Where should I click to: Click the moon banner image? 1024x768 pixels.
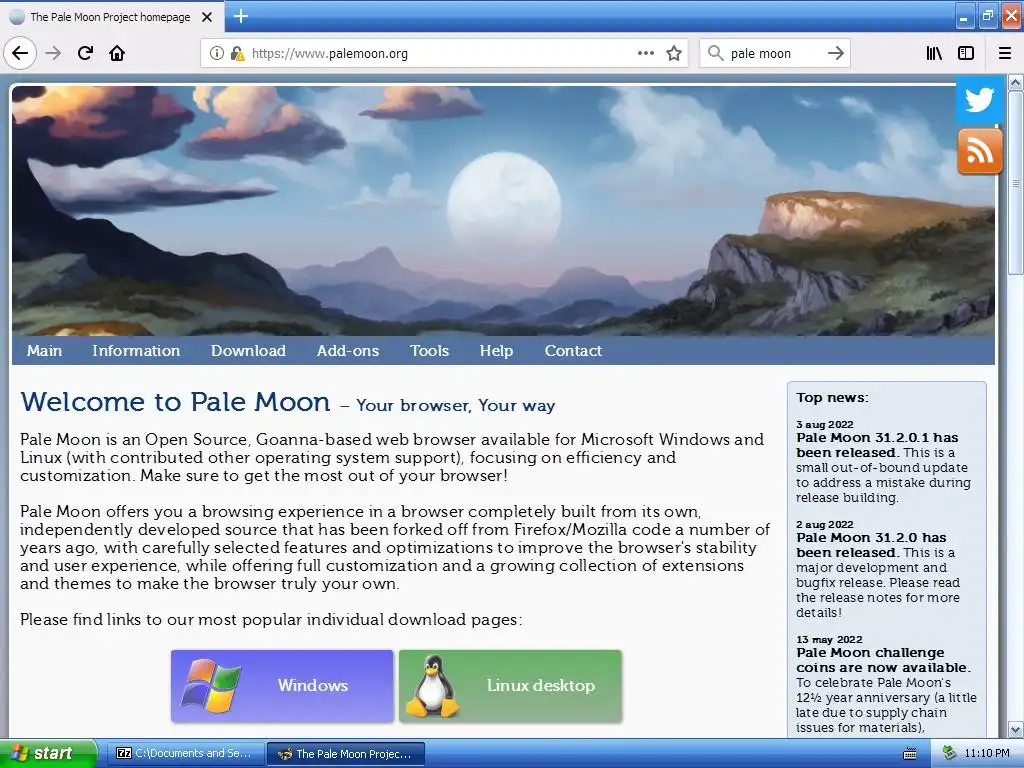tap(504, 210)
